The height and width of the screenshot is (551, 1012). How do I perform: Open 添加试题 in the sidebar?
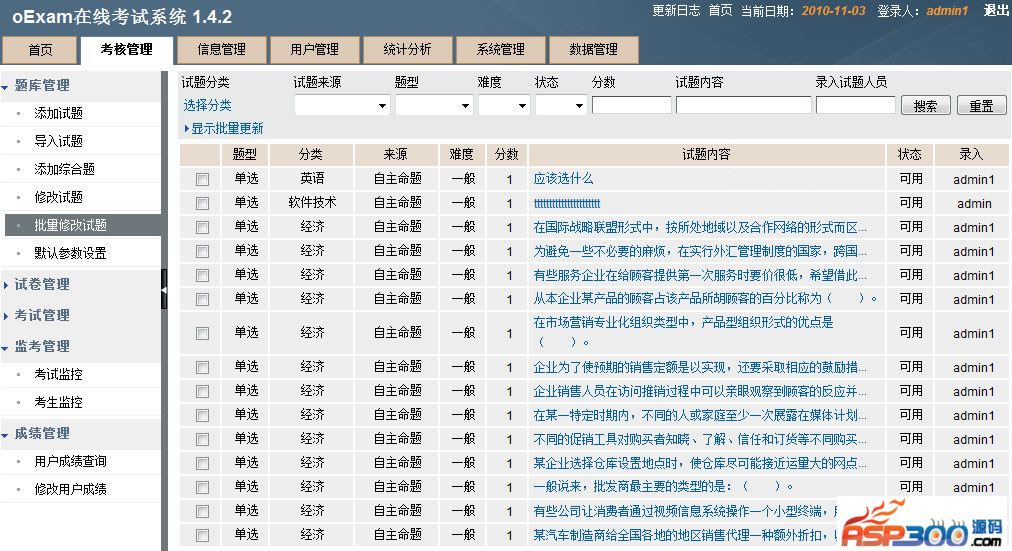pyautogui.click(x=59, y=114)
